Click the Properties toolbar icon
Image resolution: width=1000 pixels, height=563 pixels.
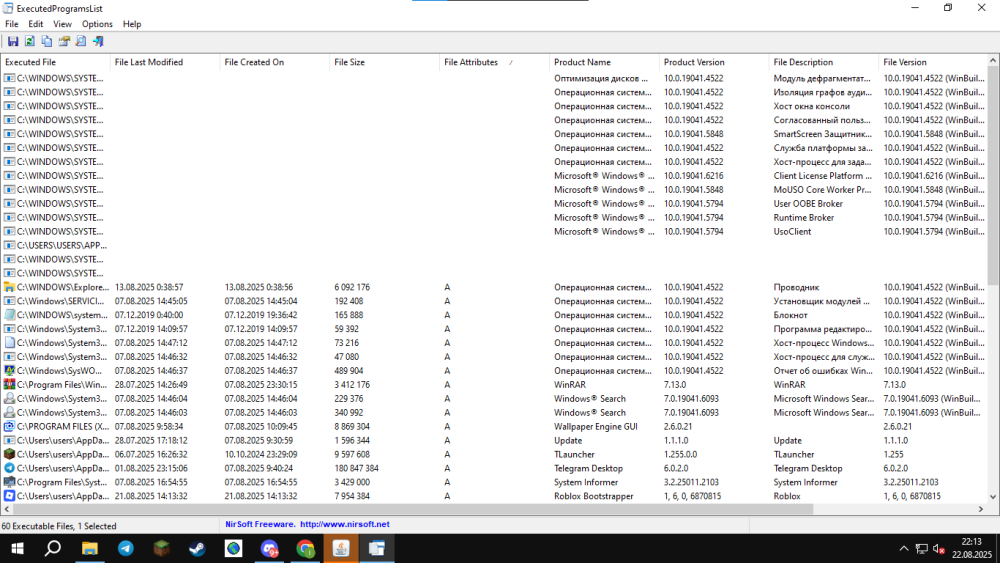pyautogui.click(x=64, y=41)
